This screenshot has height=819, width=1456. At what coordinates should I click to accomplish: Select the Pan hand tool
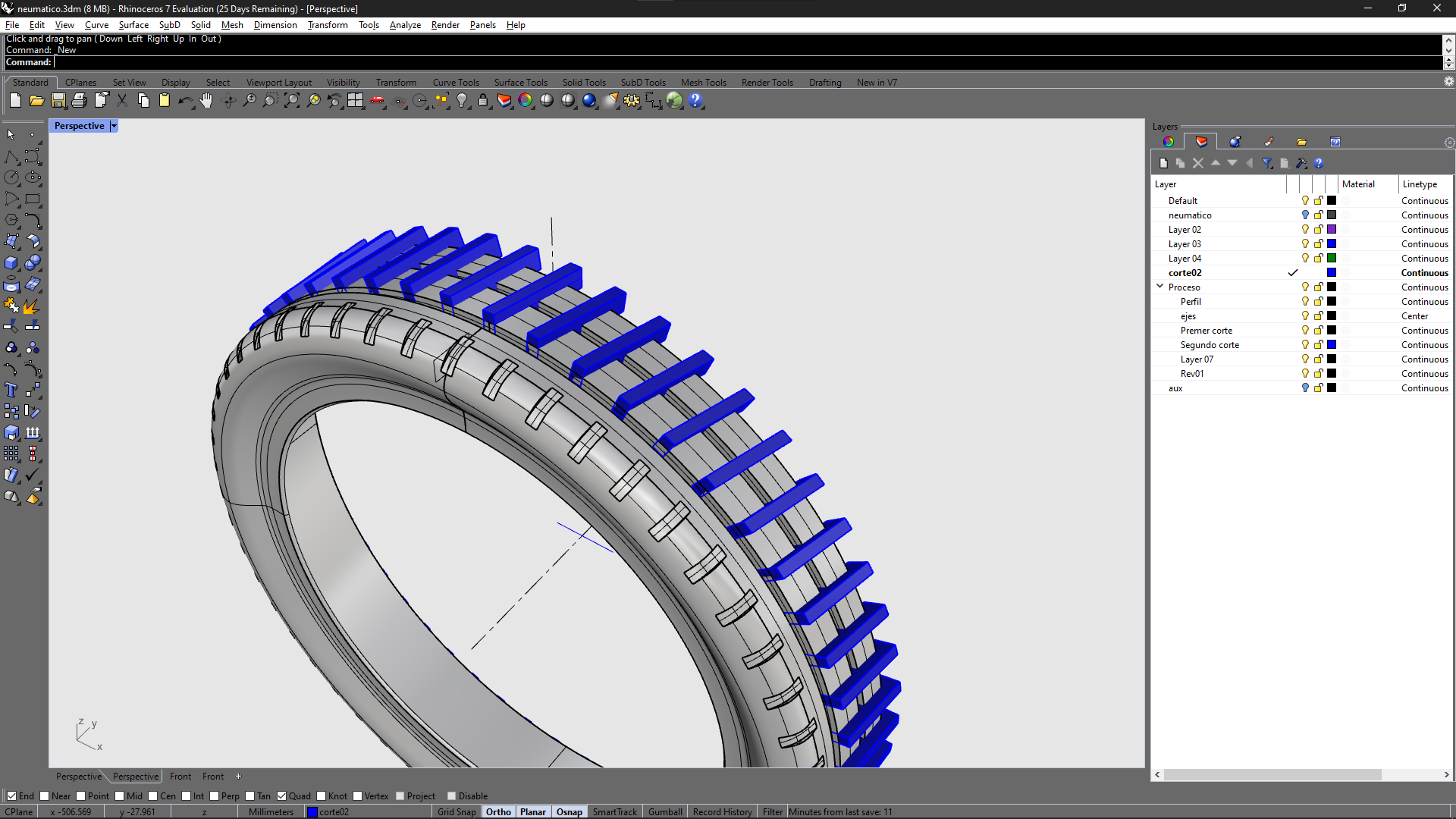pos(206,100)
